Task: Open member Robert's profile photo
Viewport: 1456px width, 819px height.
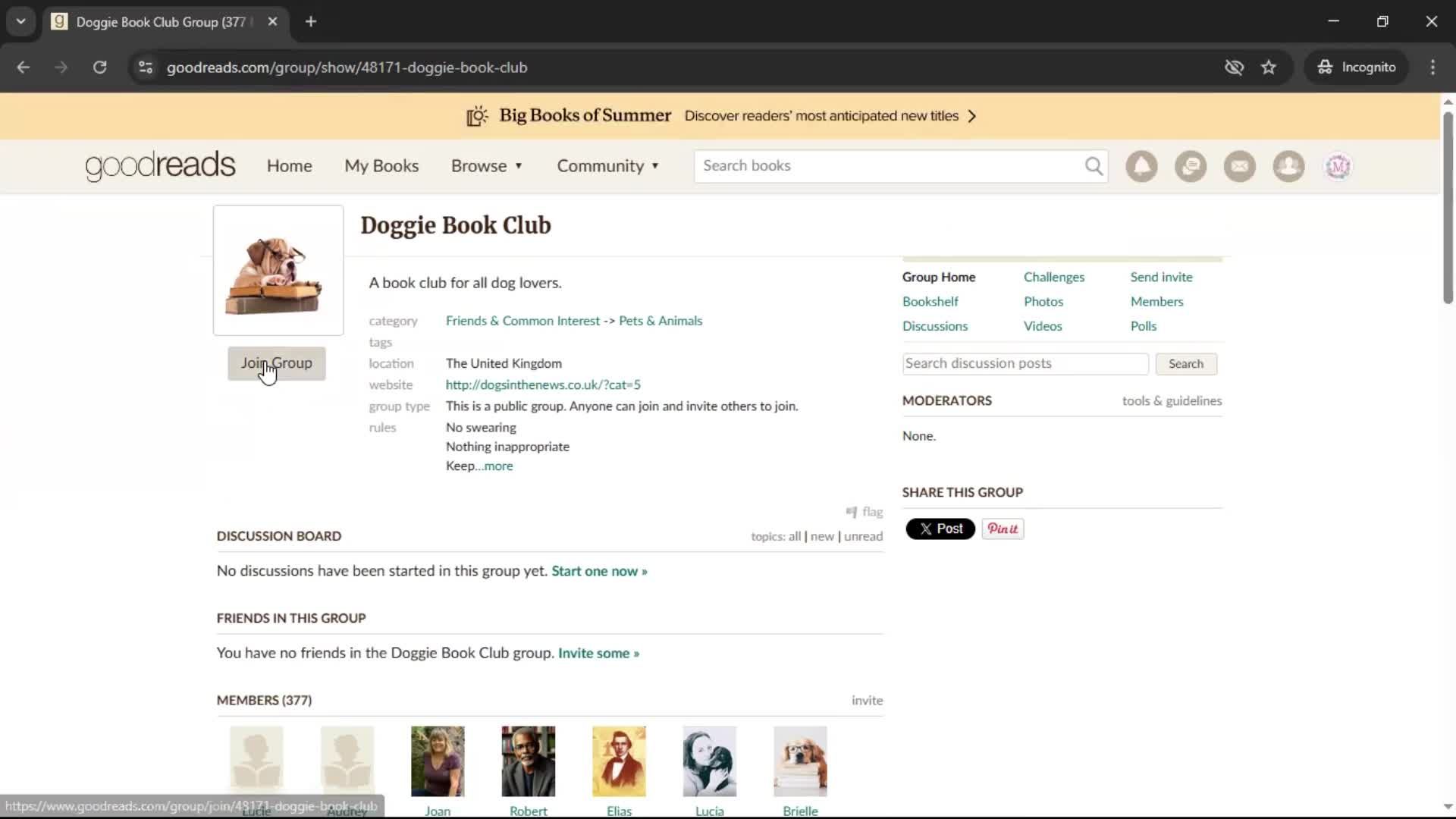Action: (529, 761)
